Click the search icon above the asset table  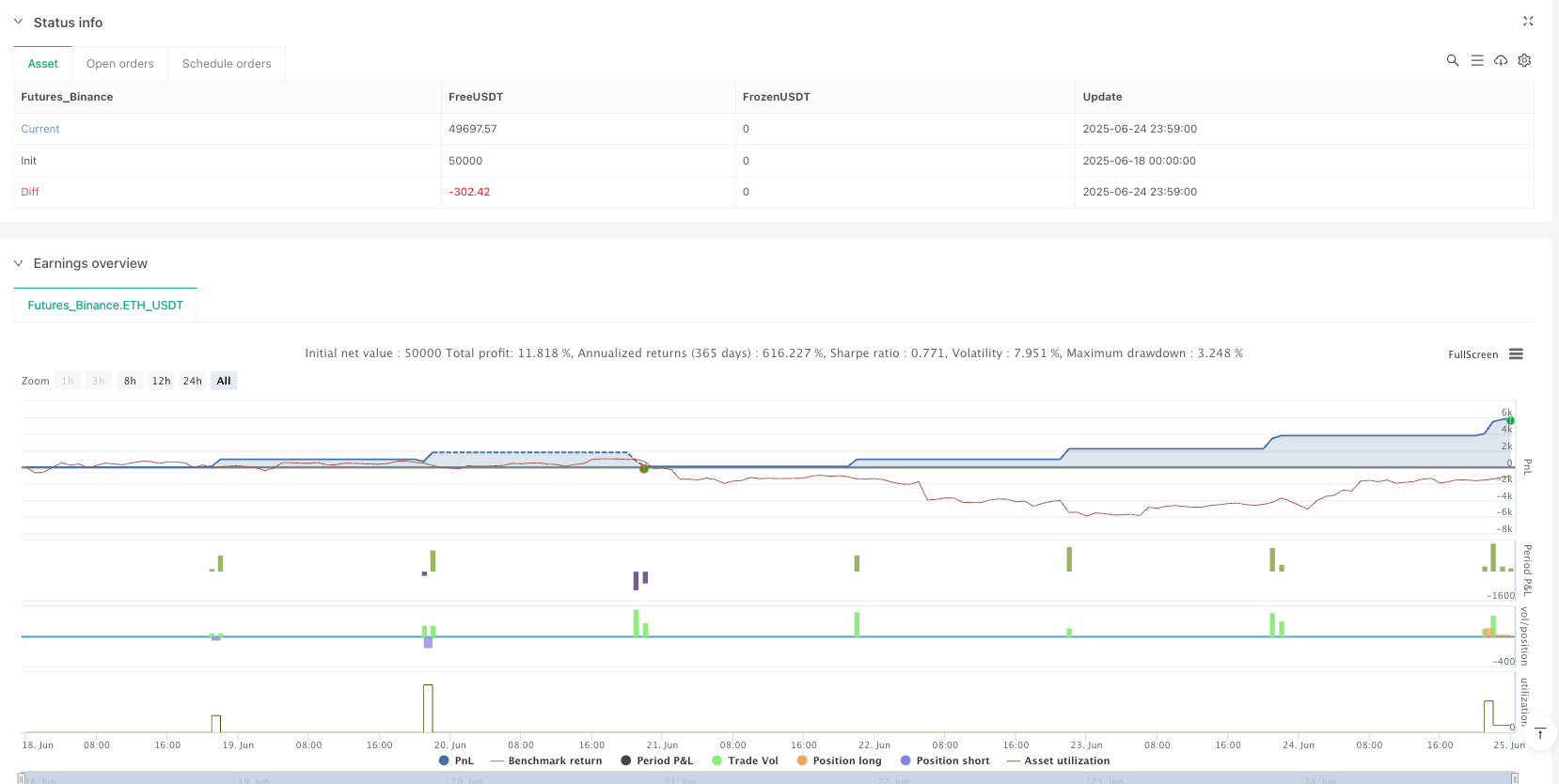(x=1452, y=60)
